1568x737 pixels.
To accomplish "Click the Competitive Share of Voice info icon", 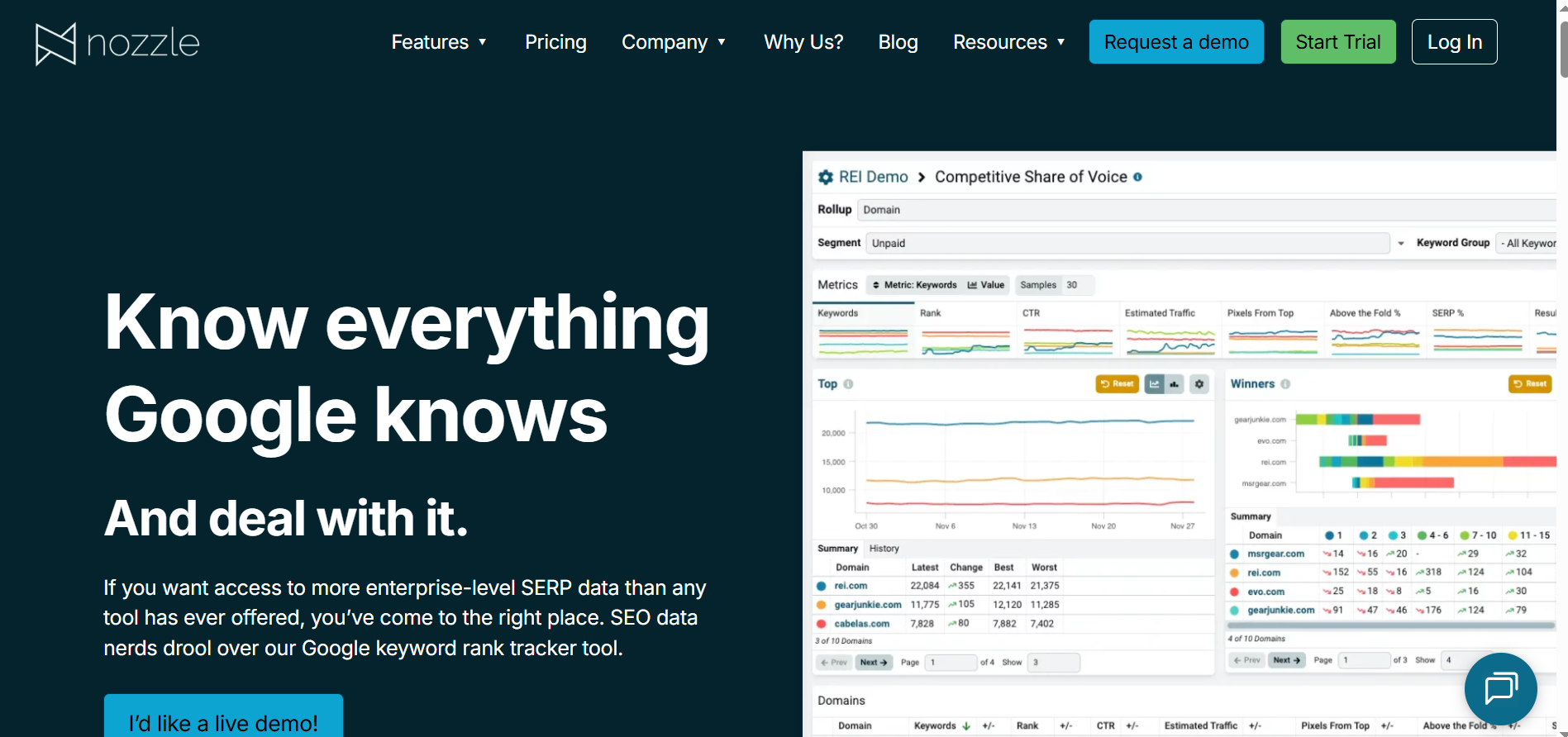I will [1137, 177].
